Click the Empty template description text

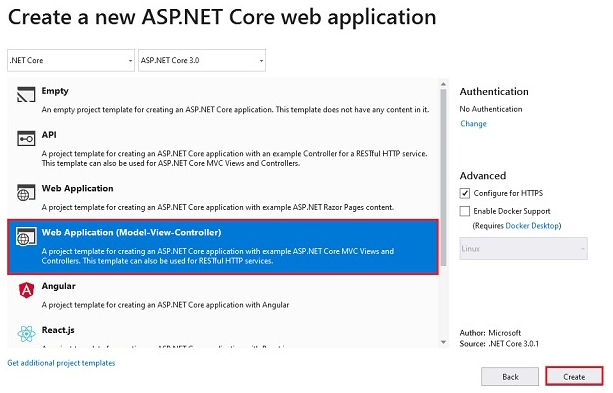(235, 109)
